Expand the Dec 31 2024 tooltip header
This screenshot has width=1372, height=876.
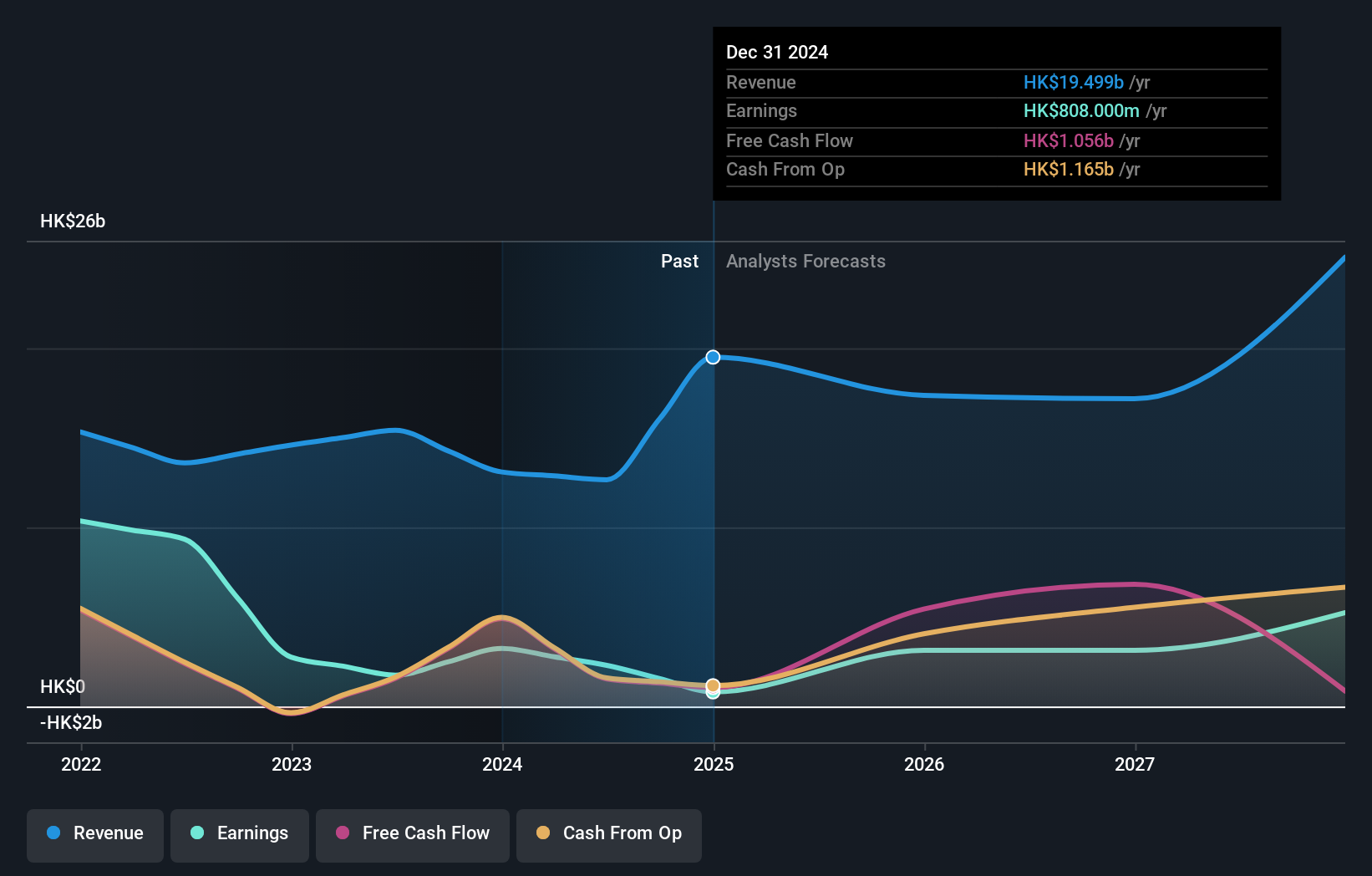pyautogui.click(x=777, y=52)
